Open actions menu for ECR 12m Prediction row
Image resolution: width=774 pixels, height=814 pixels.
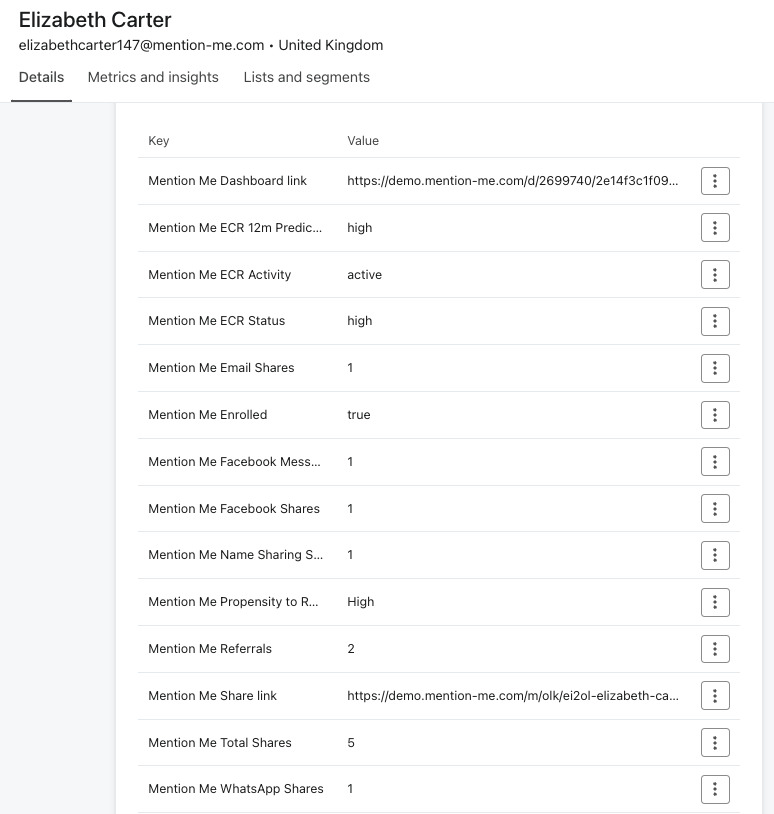pyautogui.click(x=715, y=227)
